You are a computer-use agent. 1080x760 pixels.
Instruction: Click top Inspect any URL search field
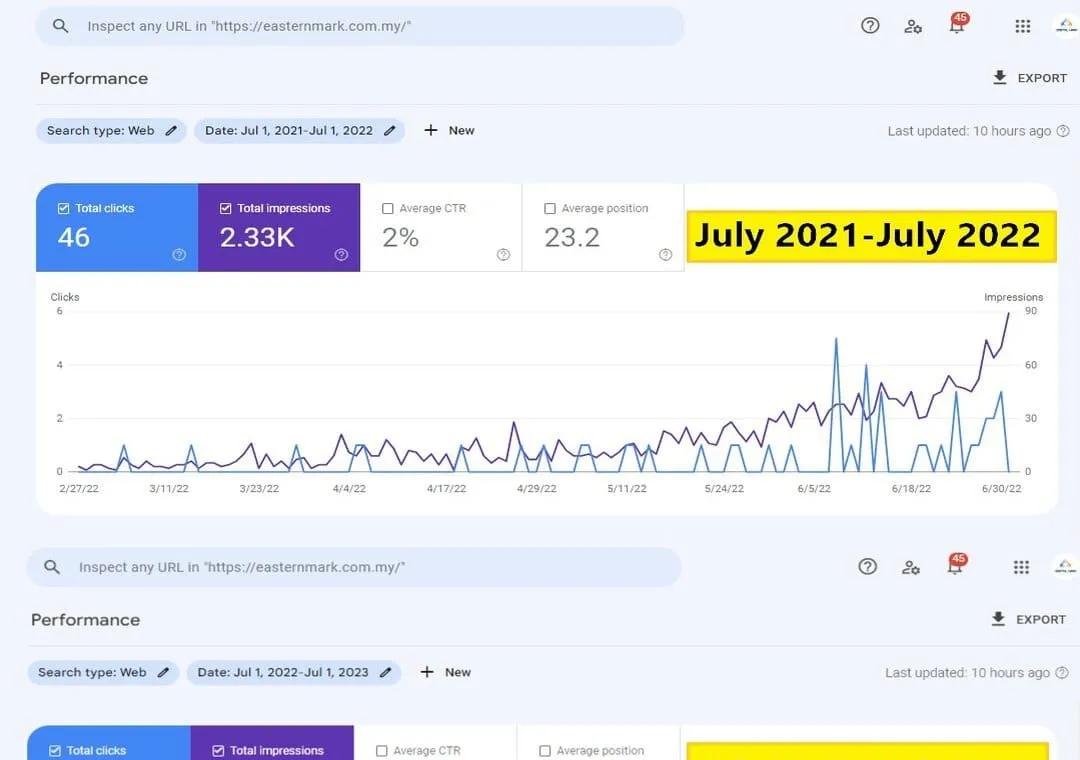(360, 26)
